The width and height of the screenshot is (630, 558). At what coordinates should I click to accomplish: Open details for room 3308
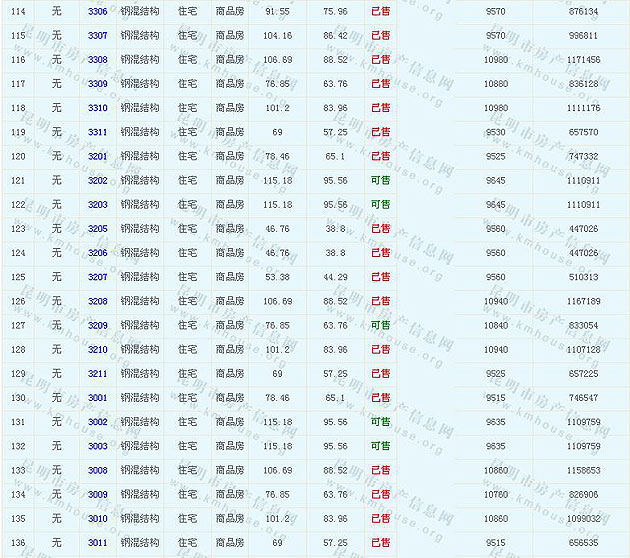97,60
